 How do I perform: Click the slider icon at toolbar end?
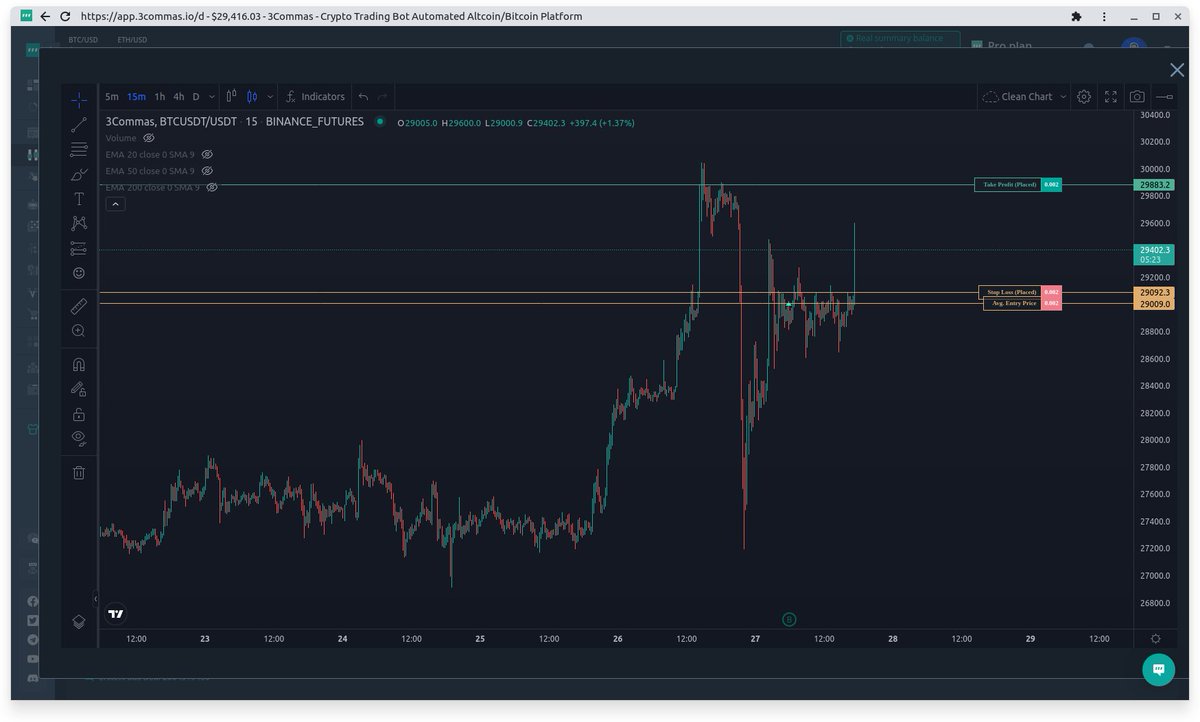(1164, 97)
